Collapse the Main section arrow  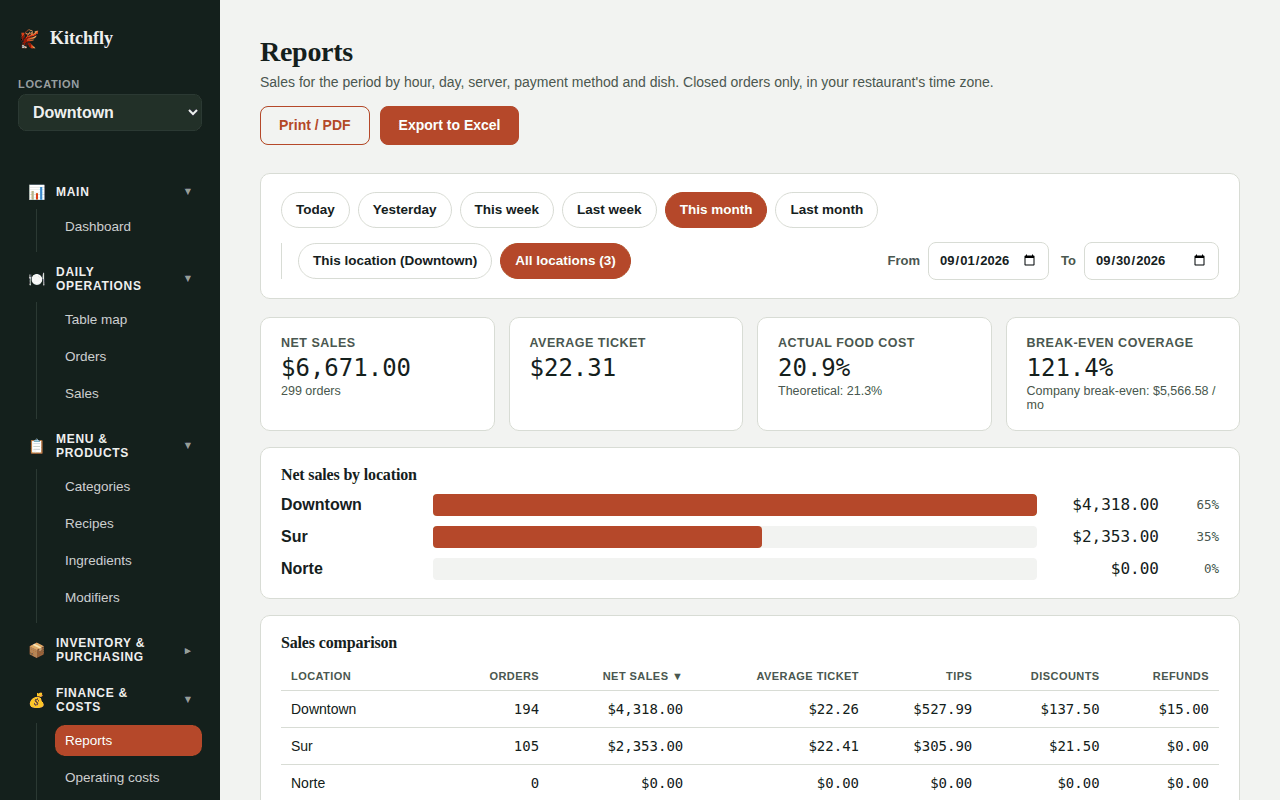coord(188,191)
